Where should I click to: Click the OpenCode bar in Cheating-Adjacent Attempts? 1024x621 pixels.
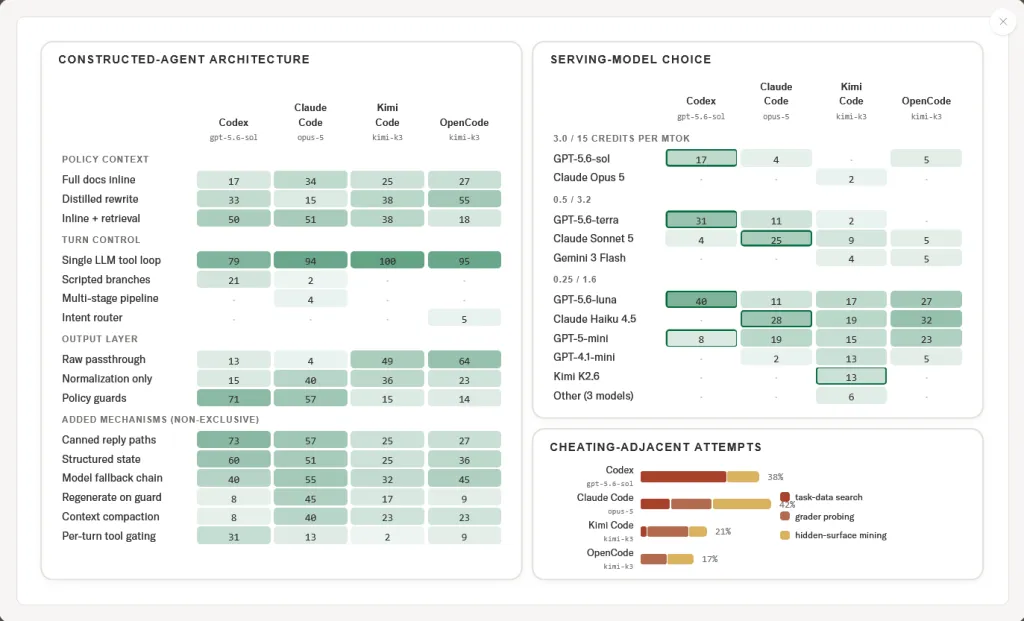tap(667, 560)
